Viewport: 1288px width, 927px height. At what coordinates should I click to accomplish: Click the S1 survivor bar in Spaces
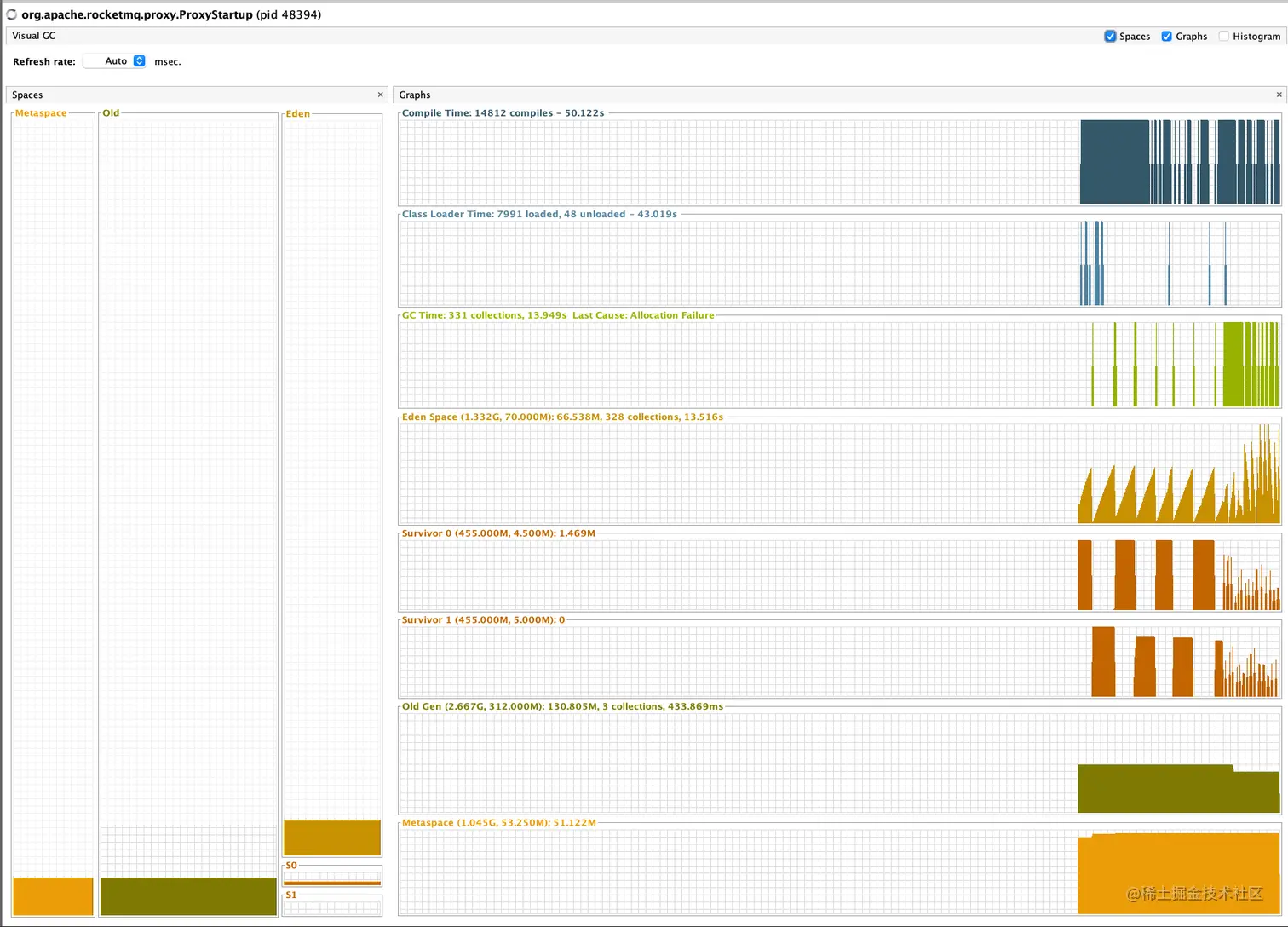click(332, 907)
